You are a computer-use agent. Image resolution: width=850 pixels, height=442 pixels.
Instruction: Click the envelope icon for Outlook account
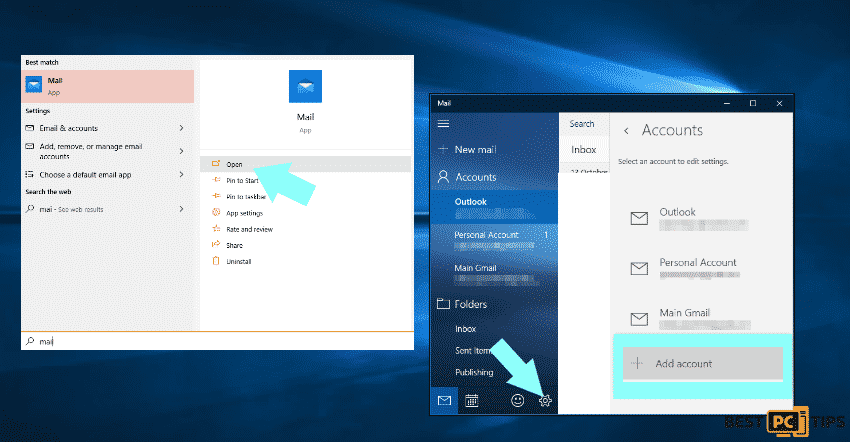(x=639, y=219)
